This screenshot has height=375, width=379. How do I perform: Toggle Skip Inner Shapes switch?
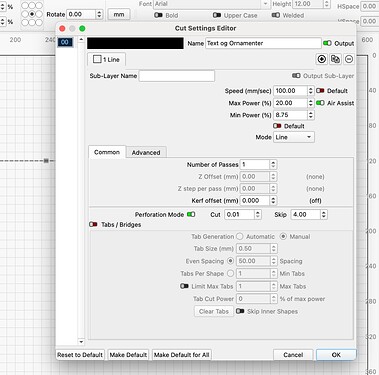[x=240, y=311]
